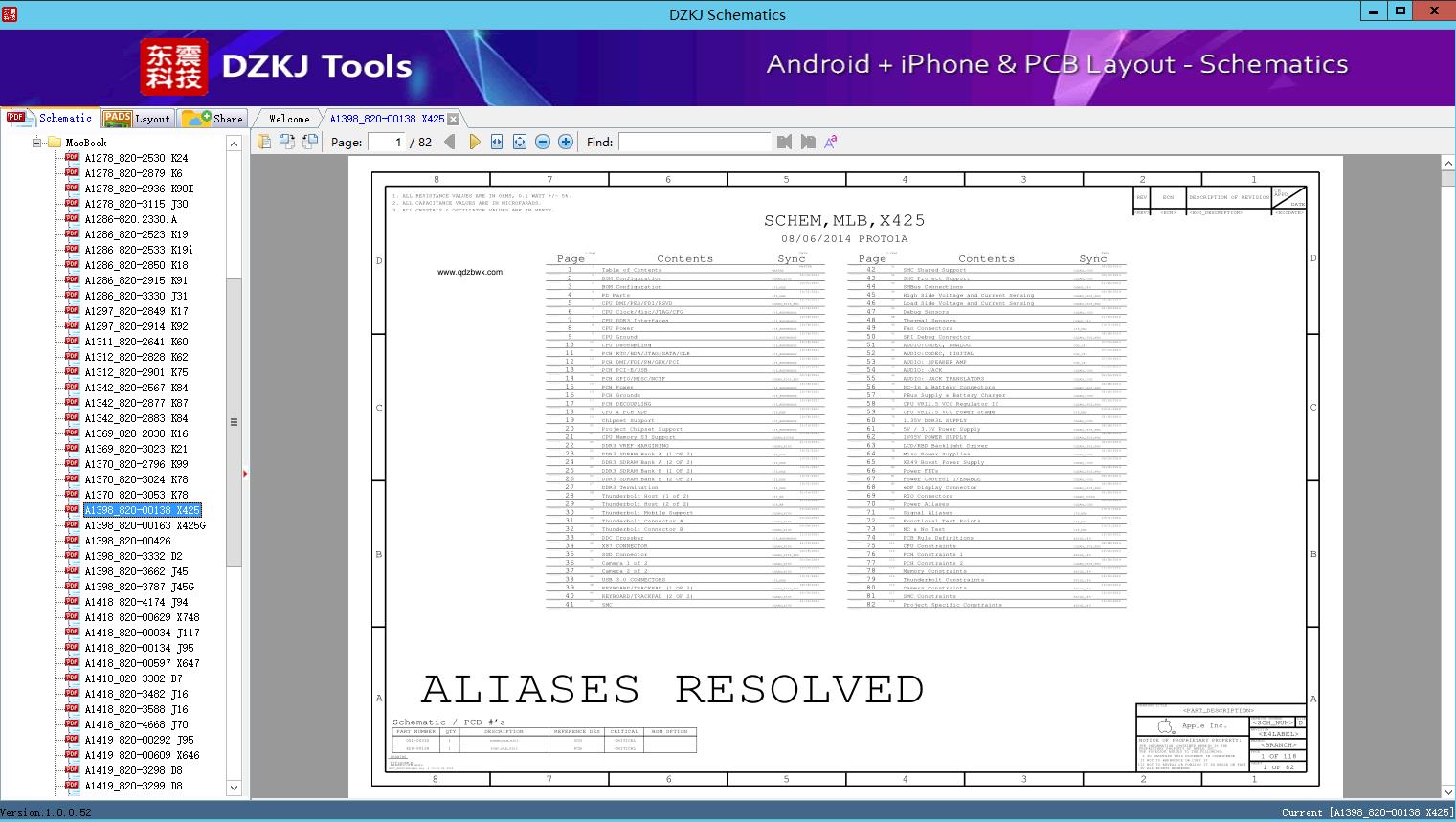This screenshot has width=1456, height=822.
Task: Open A1286_820-2523 K19 schematic
Action: (136, 234)
